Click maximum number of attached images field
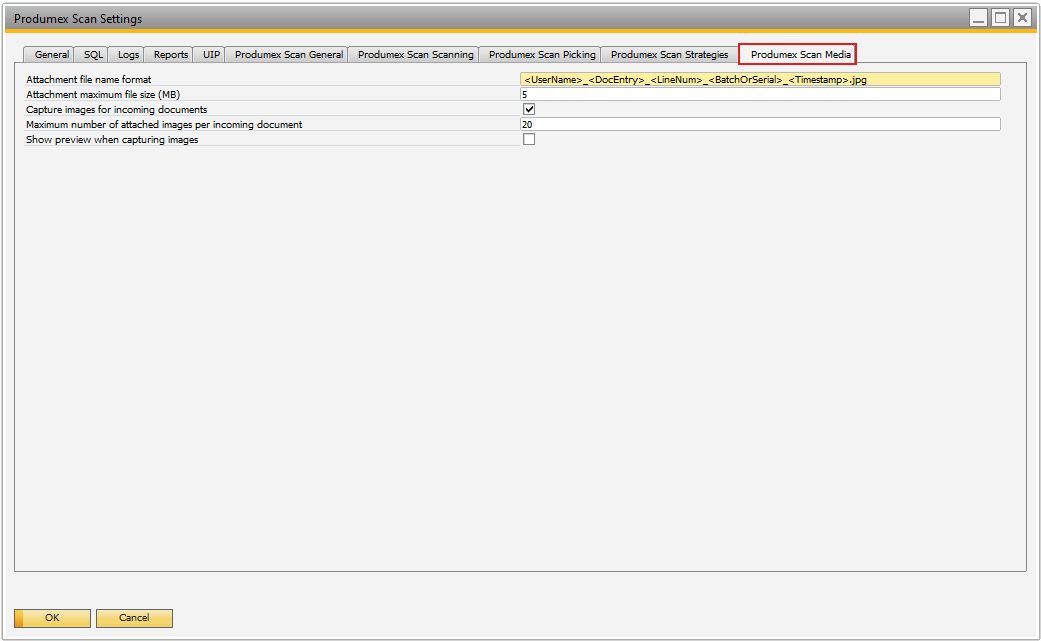1041x641 pixels. (759, 125)
